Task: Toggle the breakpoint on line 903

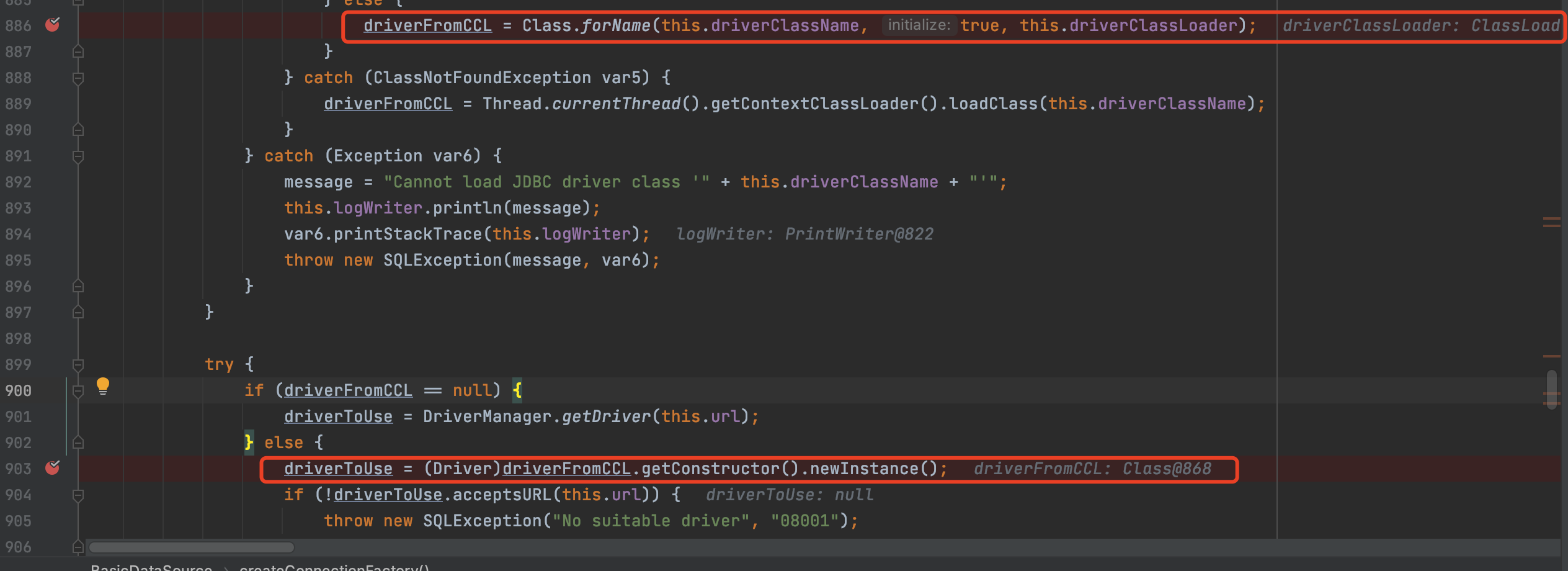Action: coord(53,468)
